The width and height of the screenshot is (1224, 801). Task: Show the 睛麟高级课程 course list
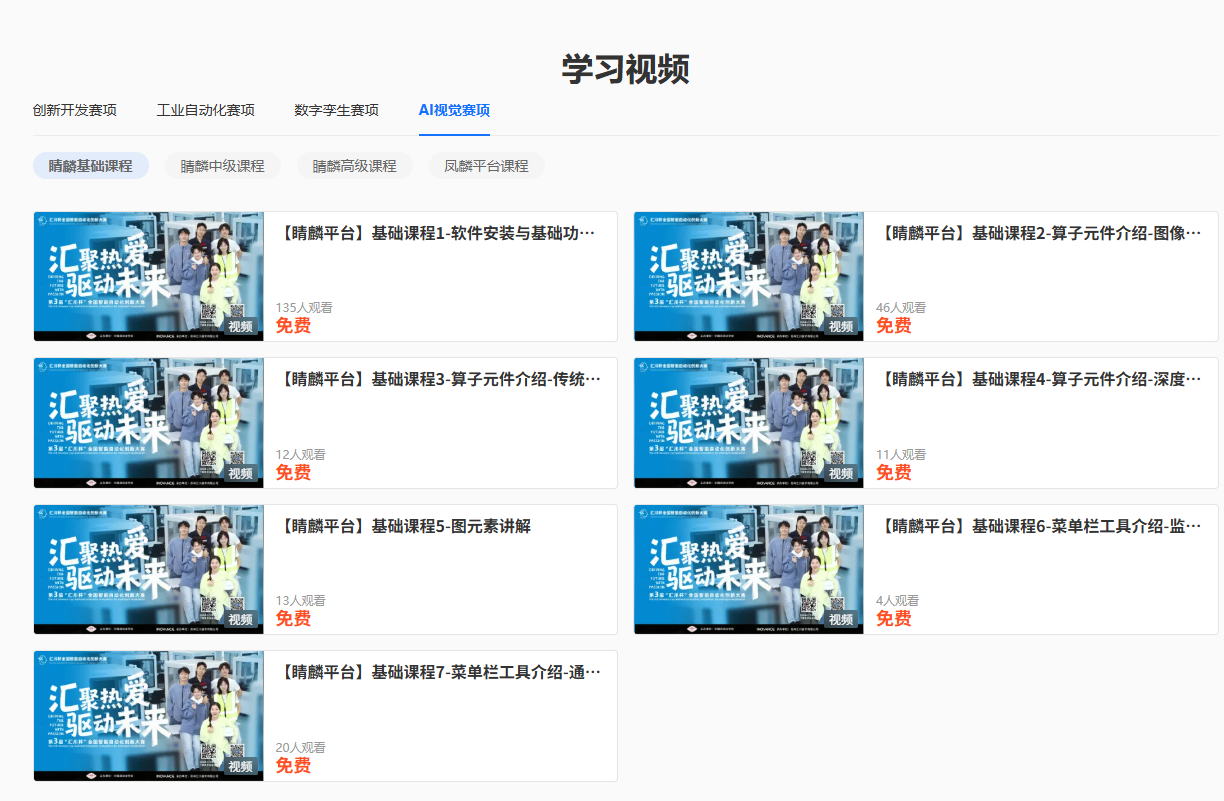tap(354, 166)
